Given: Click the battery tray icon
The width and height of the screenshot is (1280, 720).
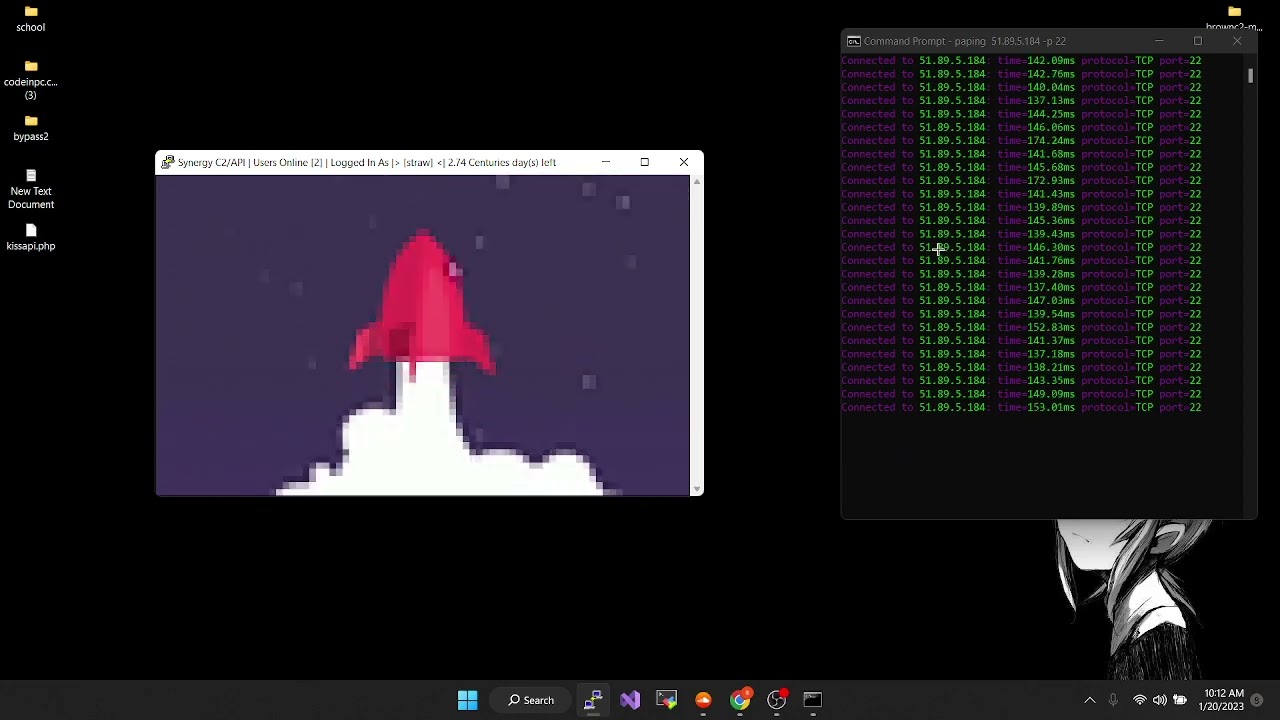Looking at the screenshot, I should point(1180,700).
